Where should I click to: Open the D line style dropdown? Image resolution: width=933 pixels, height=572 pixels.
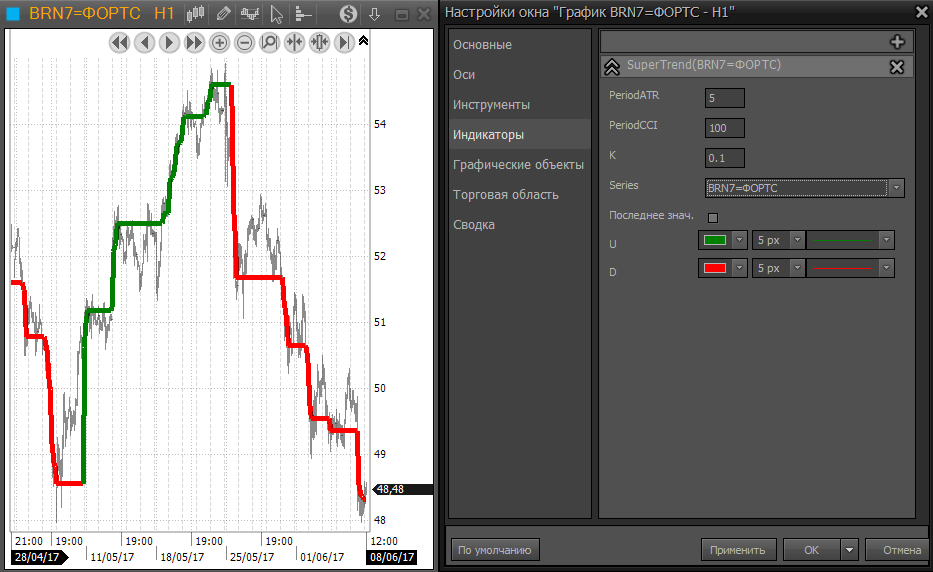click(x=885, y=268)
